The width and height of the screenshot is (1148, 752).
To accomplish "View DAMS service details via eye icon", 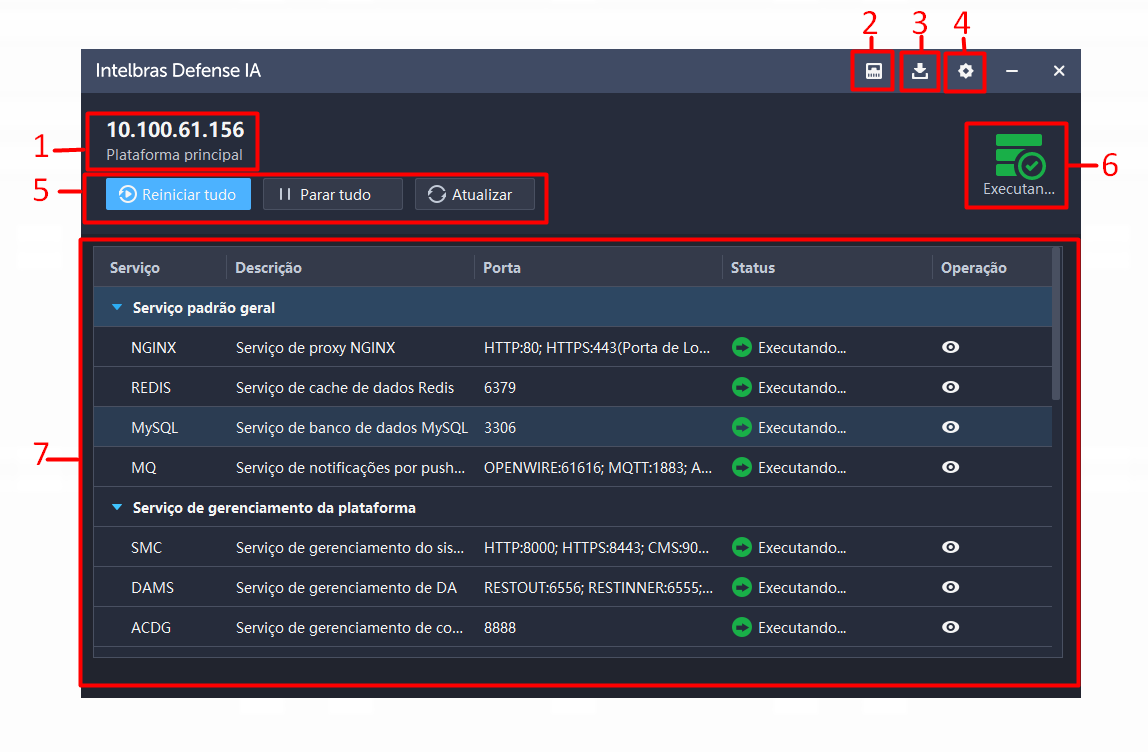I will point(950,587).
